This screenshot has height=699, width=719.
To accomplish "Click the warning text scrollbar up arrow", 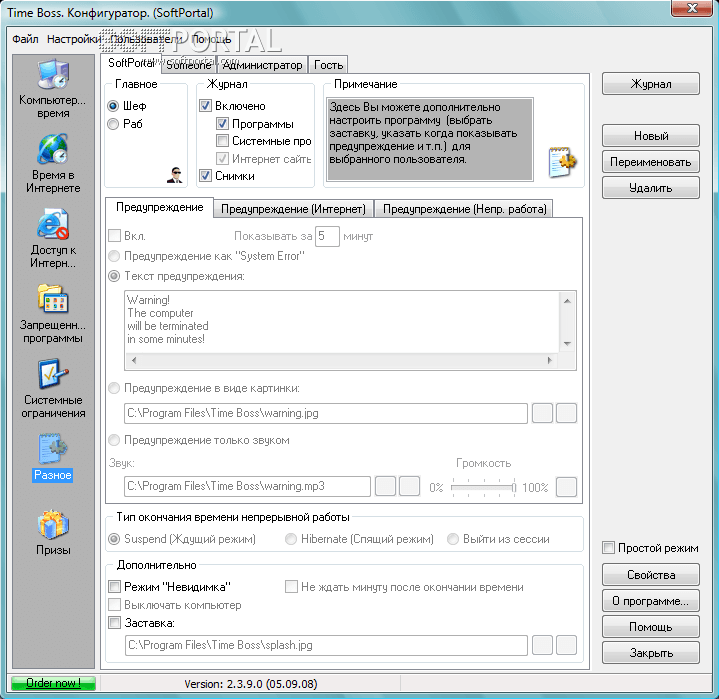I will 567,301.
